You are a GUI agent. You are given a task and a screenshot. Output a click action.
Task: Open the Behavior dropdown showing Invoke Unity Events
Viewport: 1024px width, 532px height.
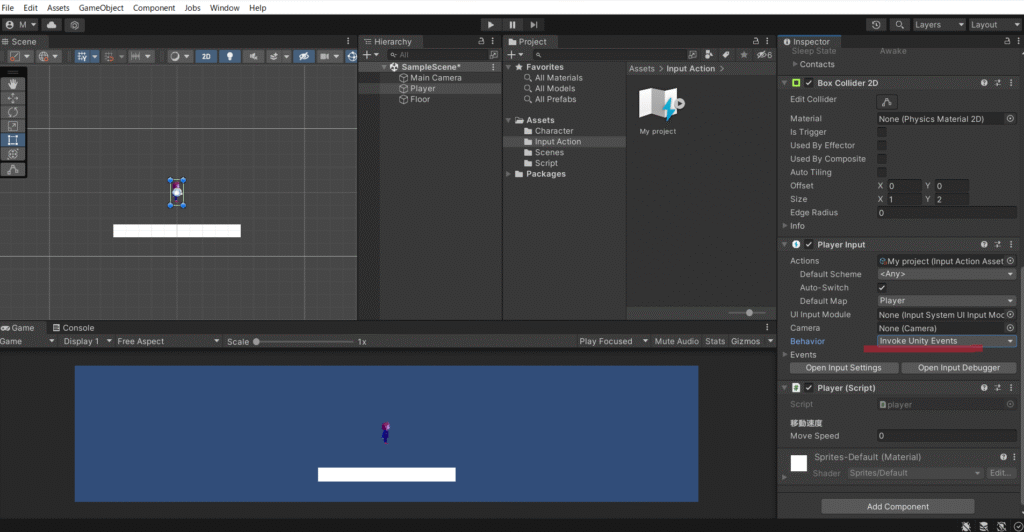(x=946, y=341)
